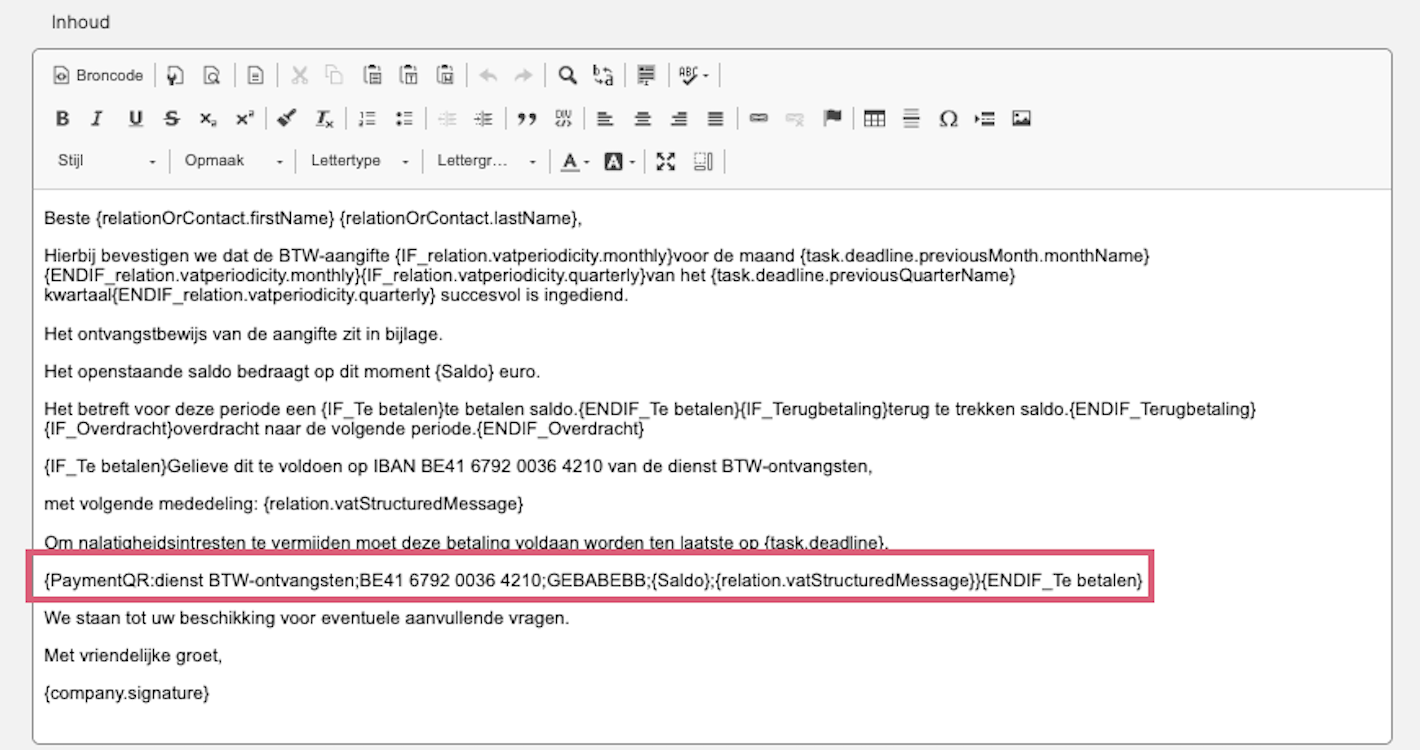This screenshot has width=1420, height=750.
Task: Click the Beste greeting line
Action: point(313,217)
